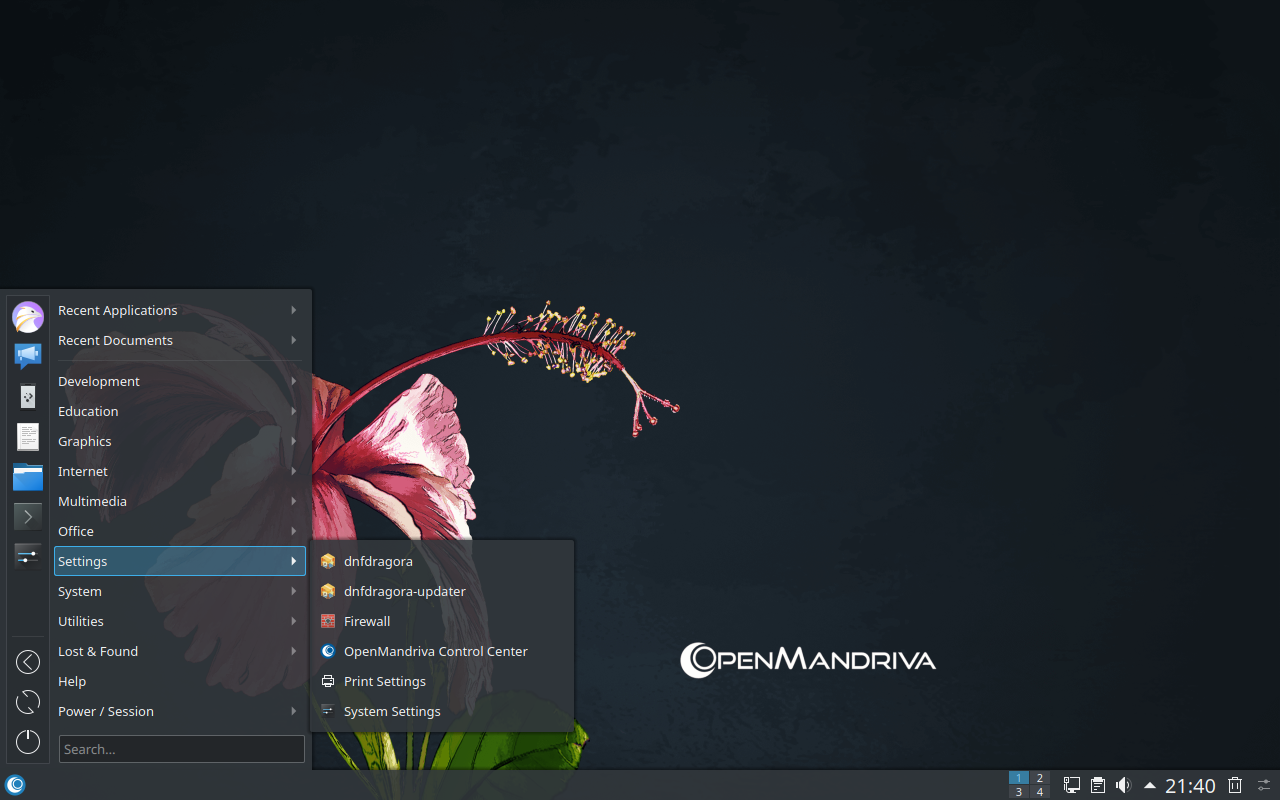Open the blue folder file manager icon
1280x800 pixels.
point(28,477)
